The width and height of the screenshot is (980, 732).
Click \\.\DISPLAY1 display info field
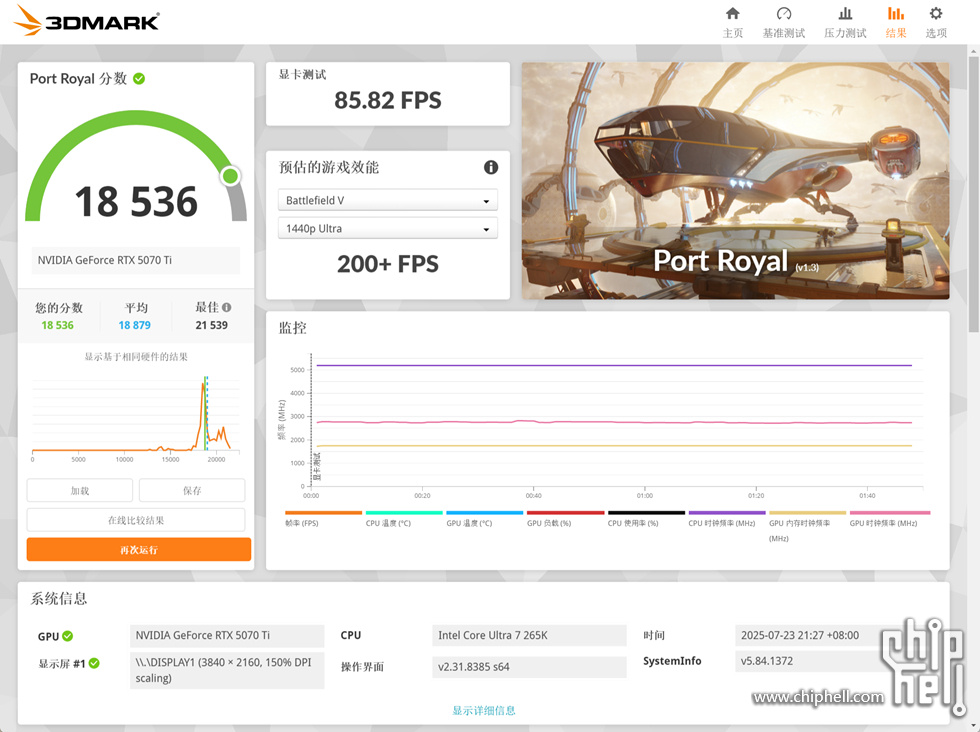[x=227, y=670]
